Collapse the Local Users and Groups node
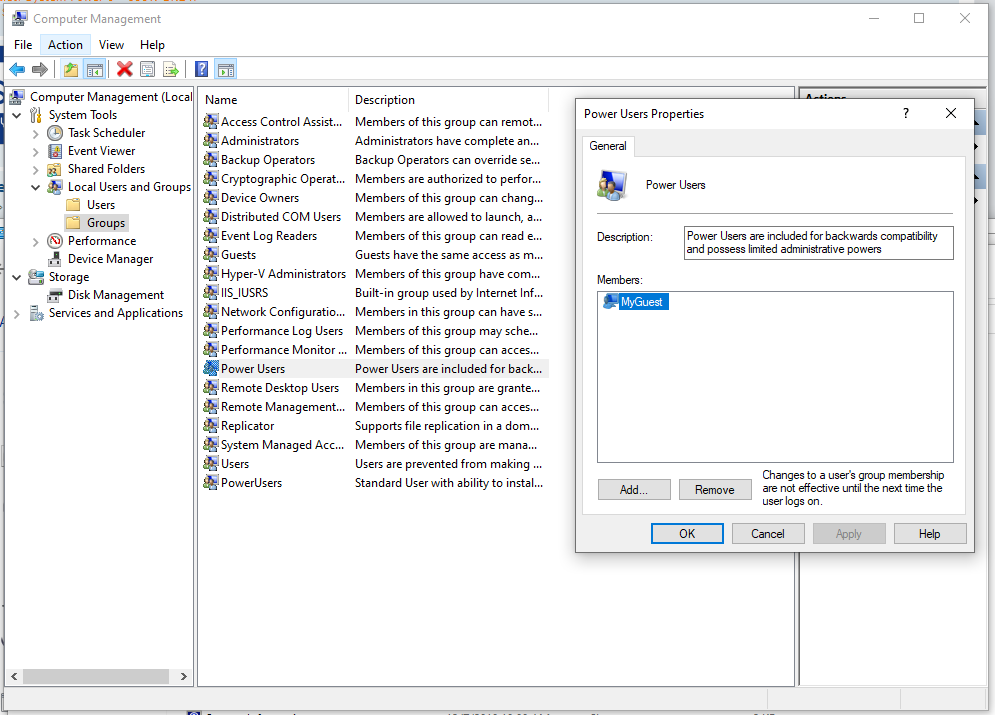Image resolution: width=995 pixels, height=715 pixels. click(x=36, y=187)
